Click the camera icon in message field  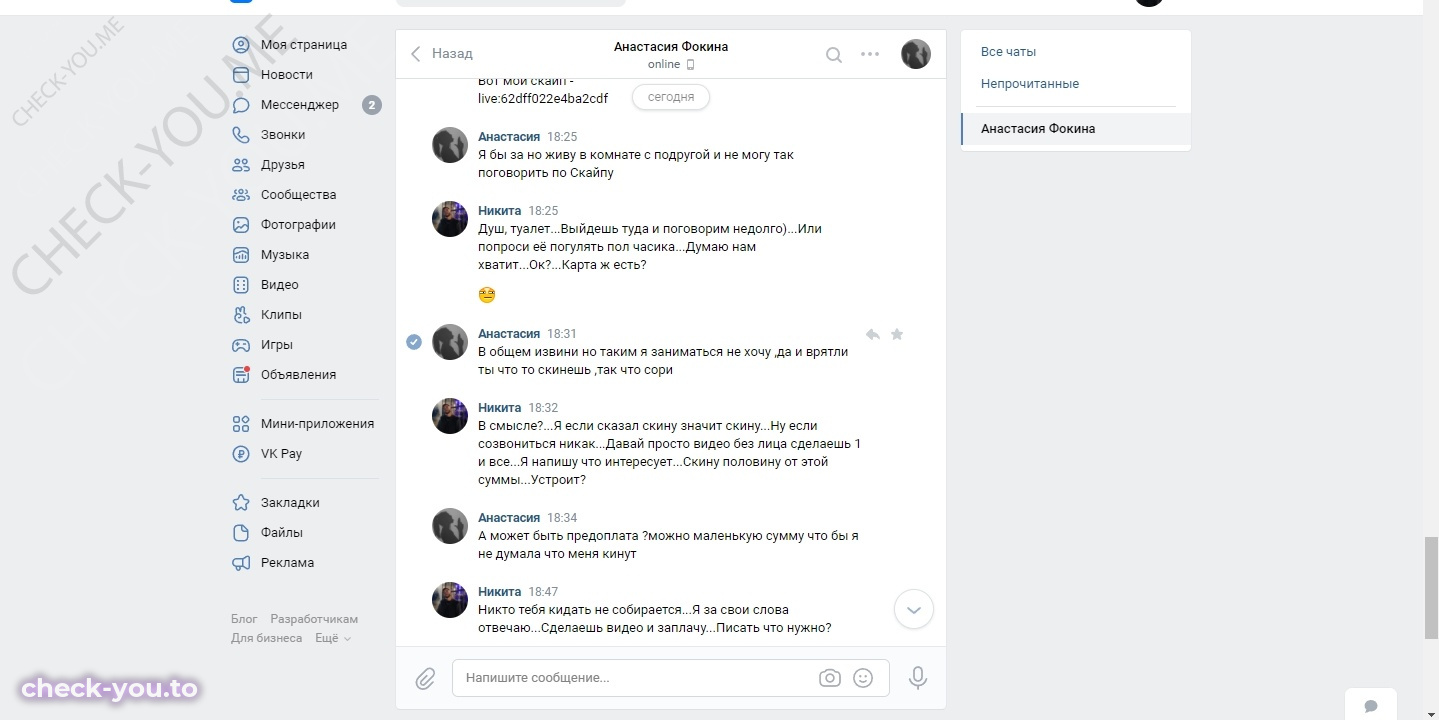tap(830, 678)
